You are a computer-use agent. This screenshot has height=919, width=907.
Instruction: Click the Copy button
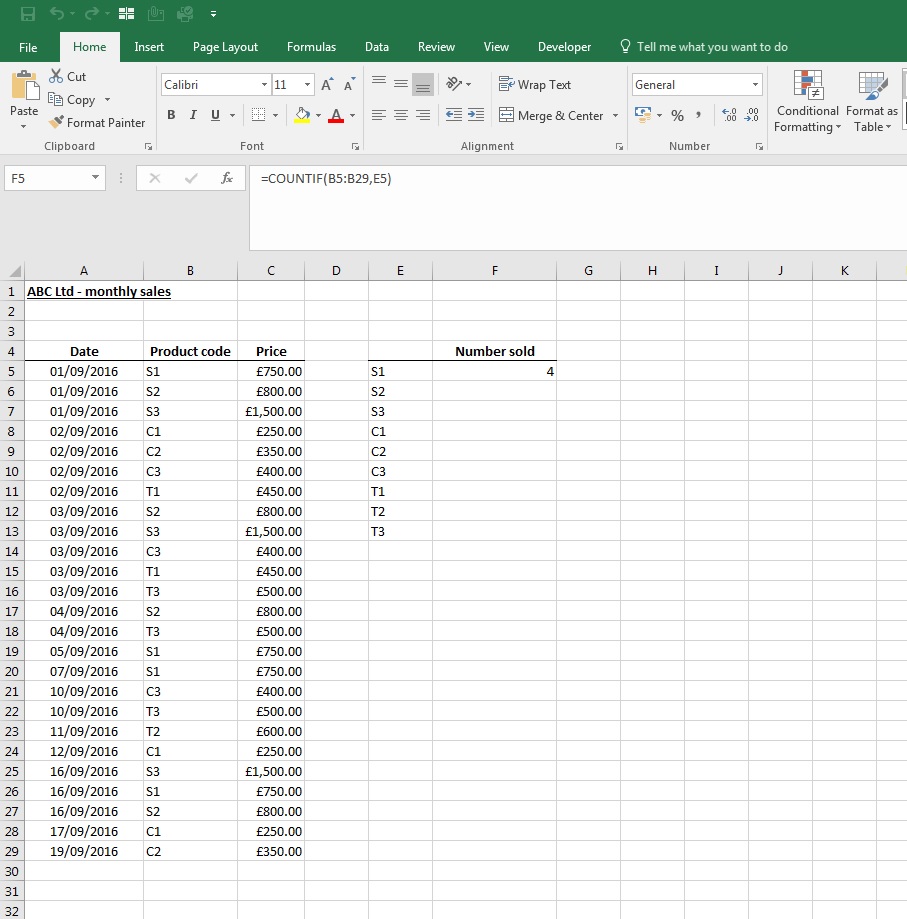[x=71, y=100]
